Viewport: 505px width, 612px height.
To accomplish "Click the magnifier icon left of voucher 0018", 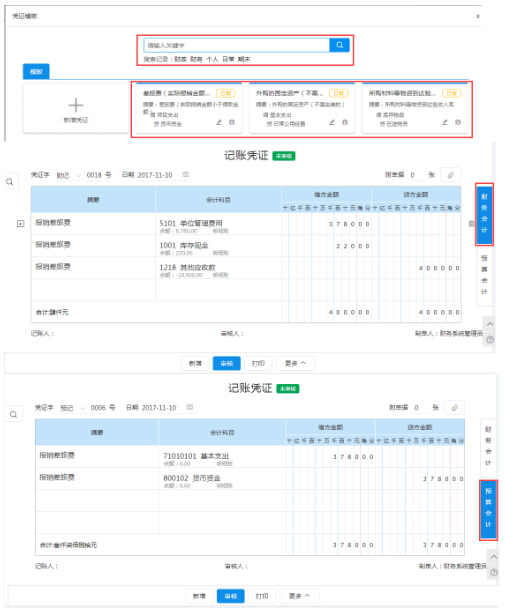I will pyautogui.click(x=10, y=181).
